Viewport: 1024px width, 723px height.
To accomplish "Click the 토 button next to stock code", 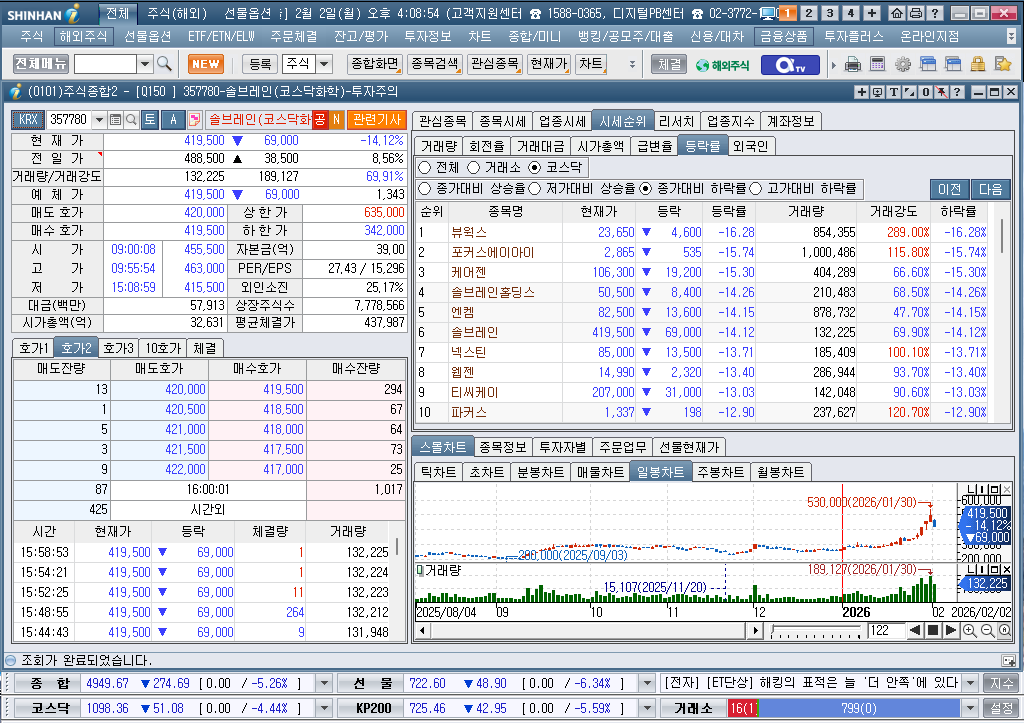I will tap(150, 120).
